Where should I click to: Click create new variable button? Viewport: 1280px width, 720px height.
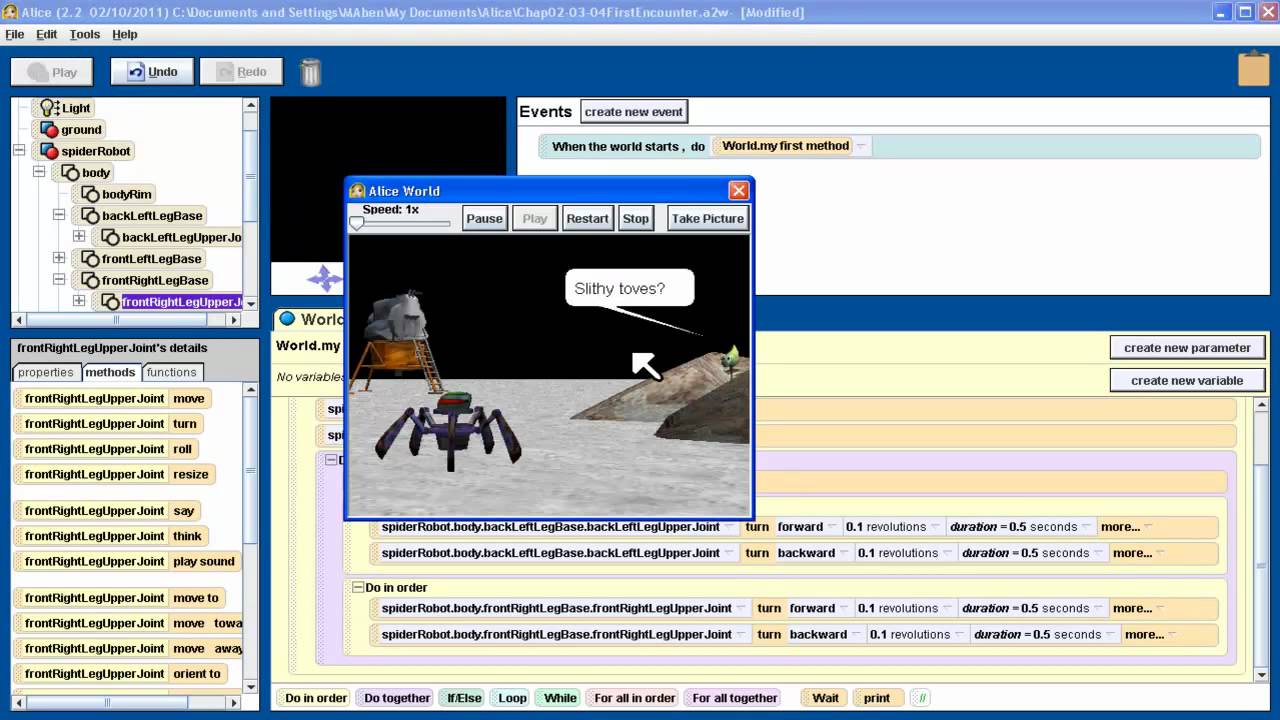(x=1187, y=380)
